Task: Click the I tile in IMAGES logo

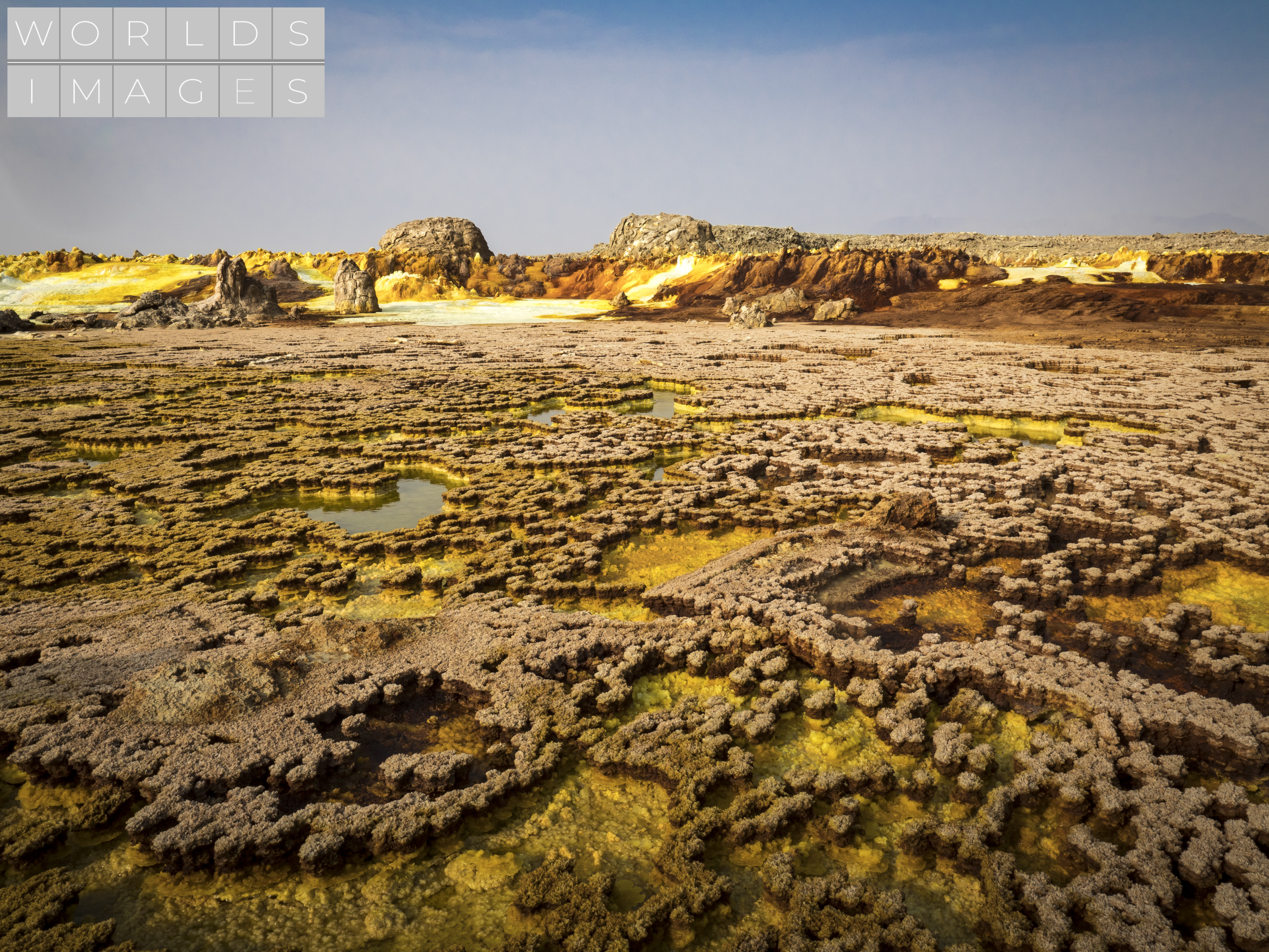Action: [x=33, y=91]
